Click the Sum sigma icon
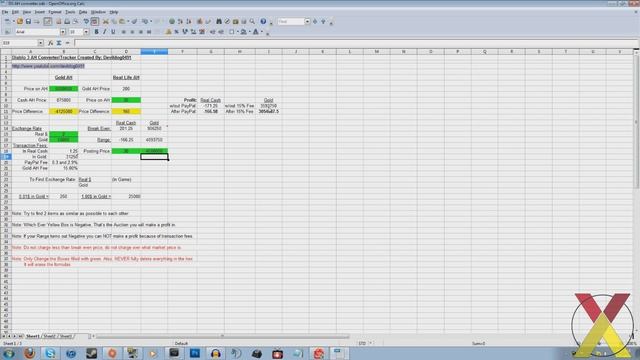 pos(59,43)
